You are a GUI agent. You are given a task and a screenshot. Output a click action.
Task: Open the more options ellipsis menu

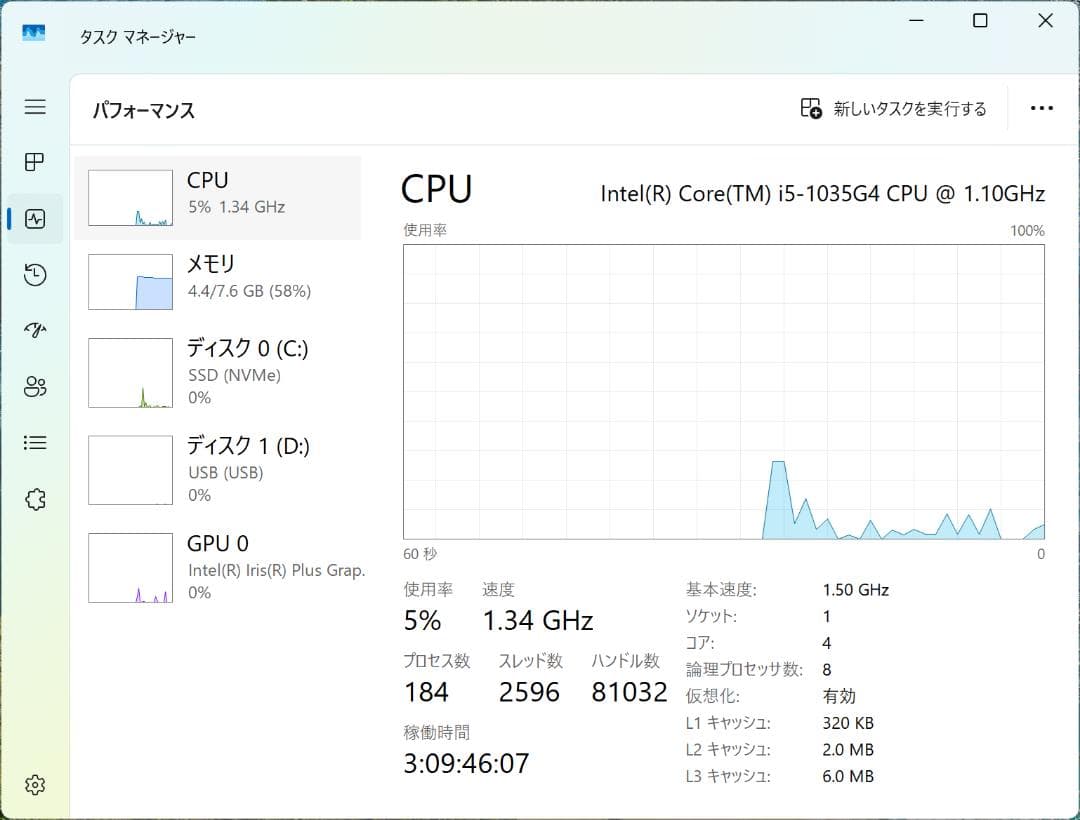point(1042,108)
